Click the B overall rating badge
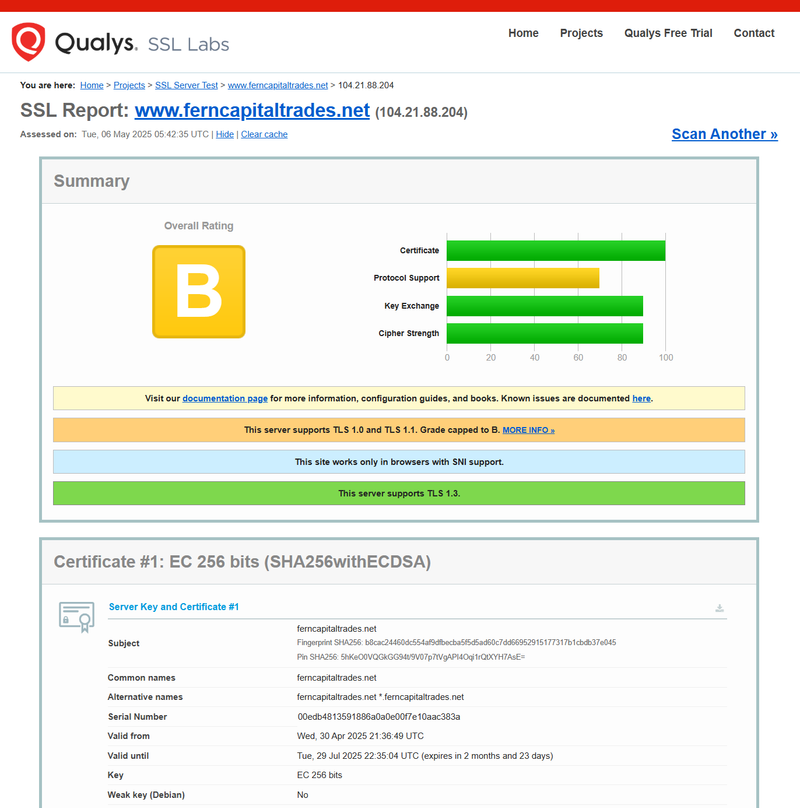 198,292
